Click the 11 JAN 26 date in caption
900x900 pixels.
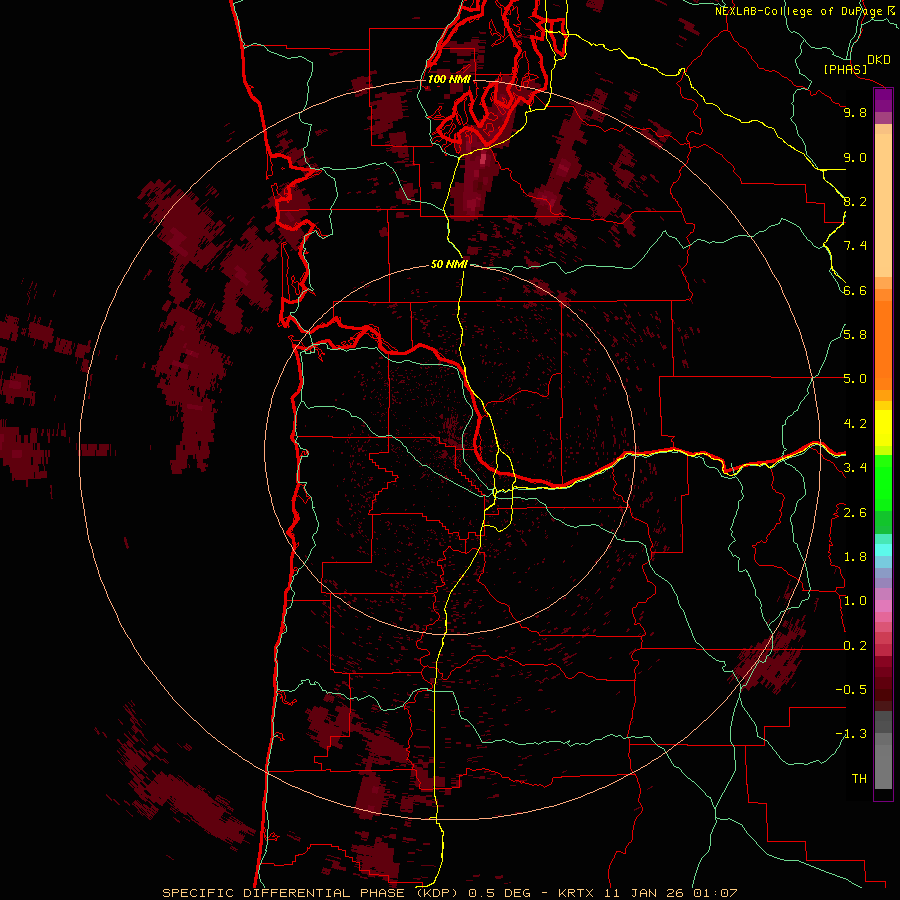(645, 893)
